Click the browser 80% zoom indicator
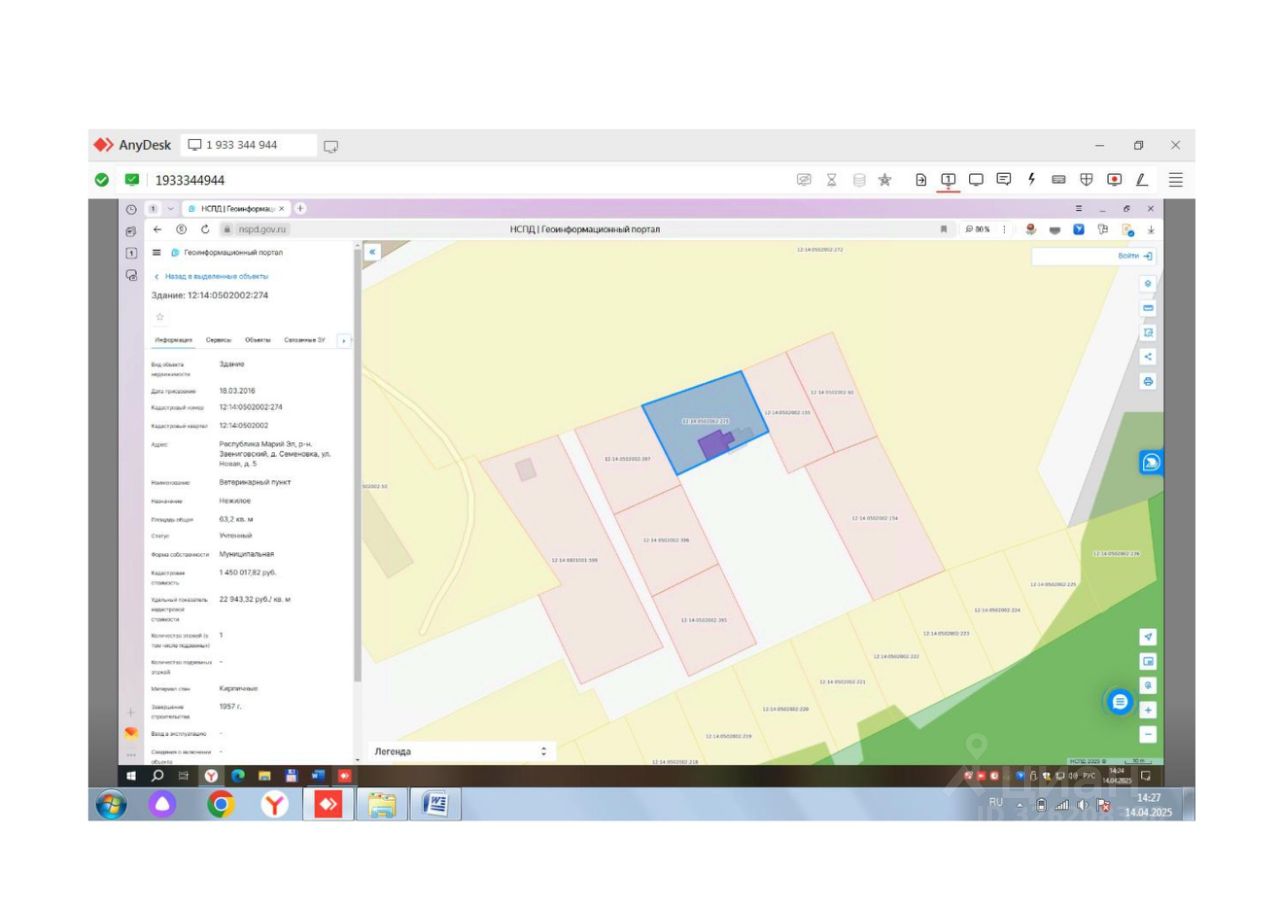Image resolution: width=1280 pixels, height=904 pixels. click(977, 229)
